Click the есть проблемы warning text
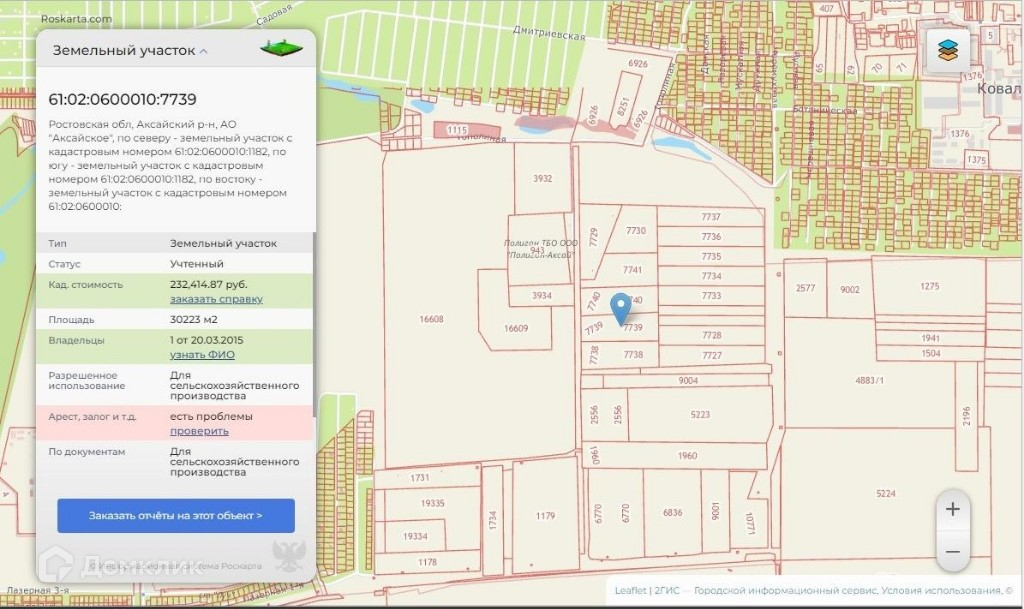Viewport: 1024px width, 609px height. pos(211,416)
